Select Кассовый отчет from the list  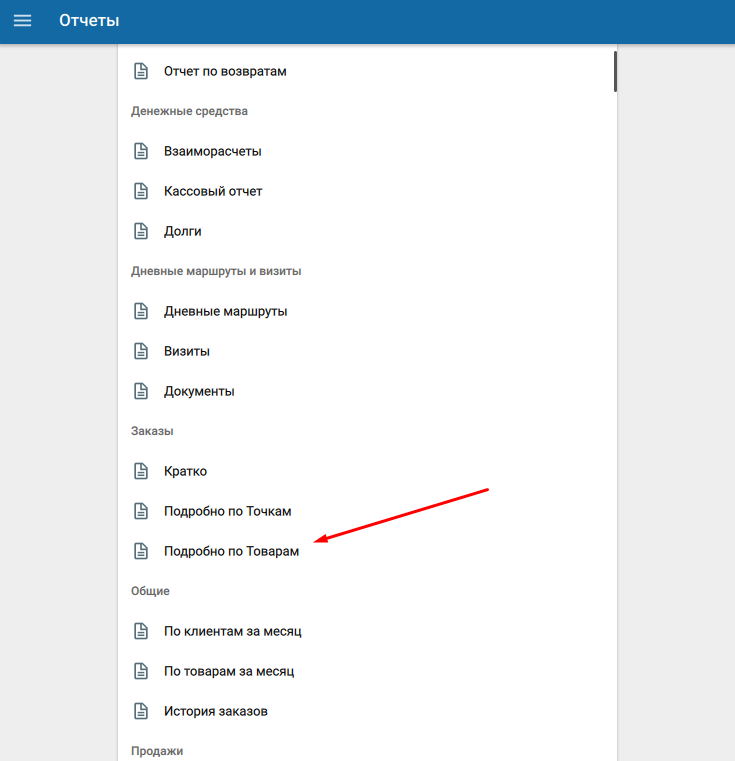click(x=213, y=191)
